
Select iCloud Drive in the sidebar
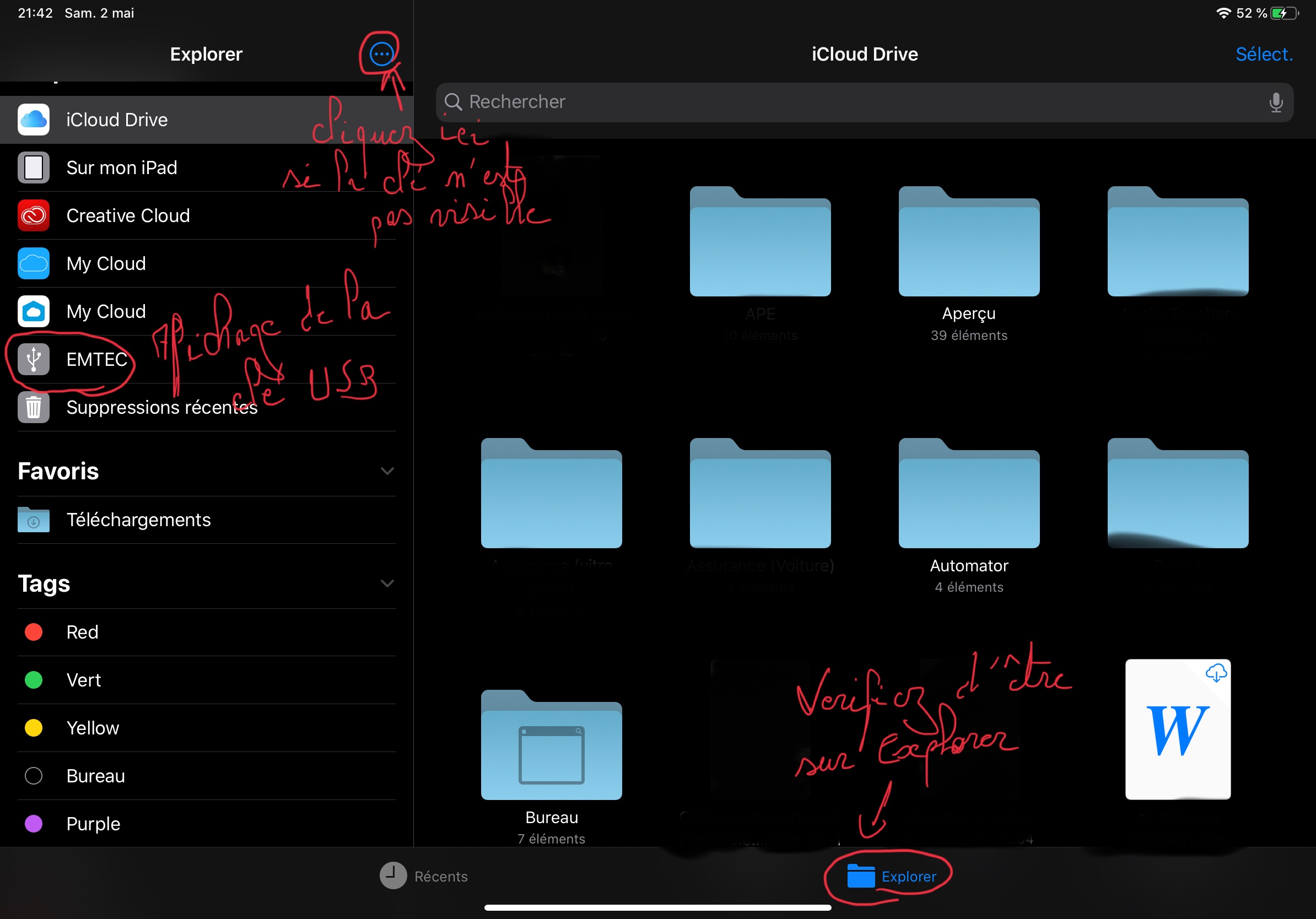tap(117, 120)
